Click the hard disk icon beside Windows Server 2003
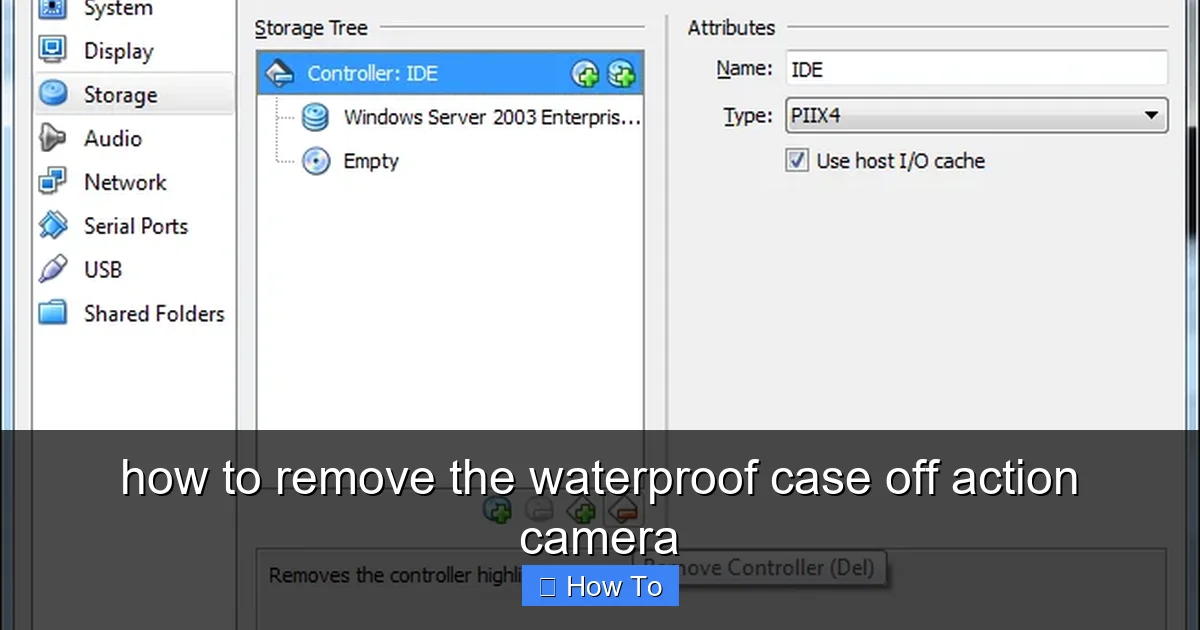The width and height of the screenshot is (1200, 630). pos(316,118)
